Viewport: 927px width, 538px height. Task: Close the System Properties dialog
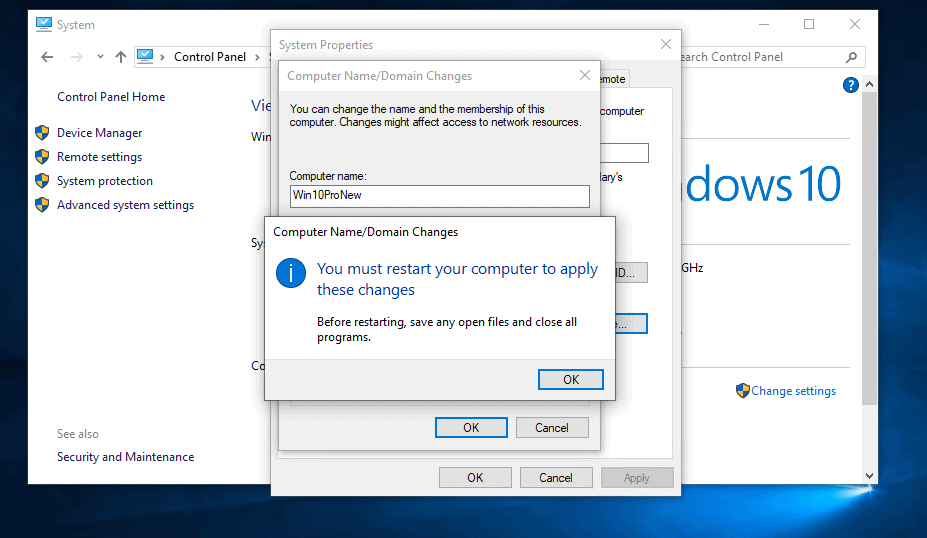[x=666, y=44]
